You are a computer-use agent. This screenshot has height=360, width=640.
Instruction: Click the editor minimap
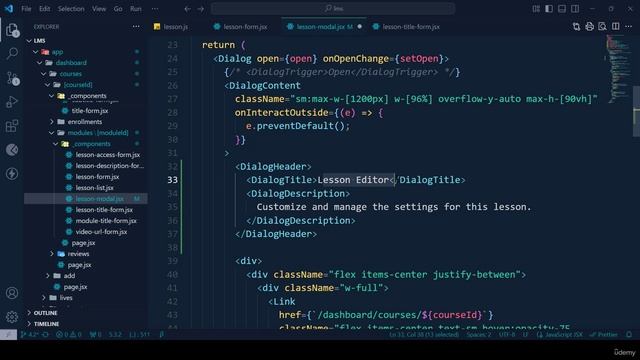click(617, 69)
